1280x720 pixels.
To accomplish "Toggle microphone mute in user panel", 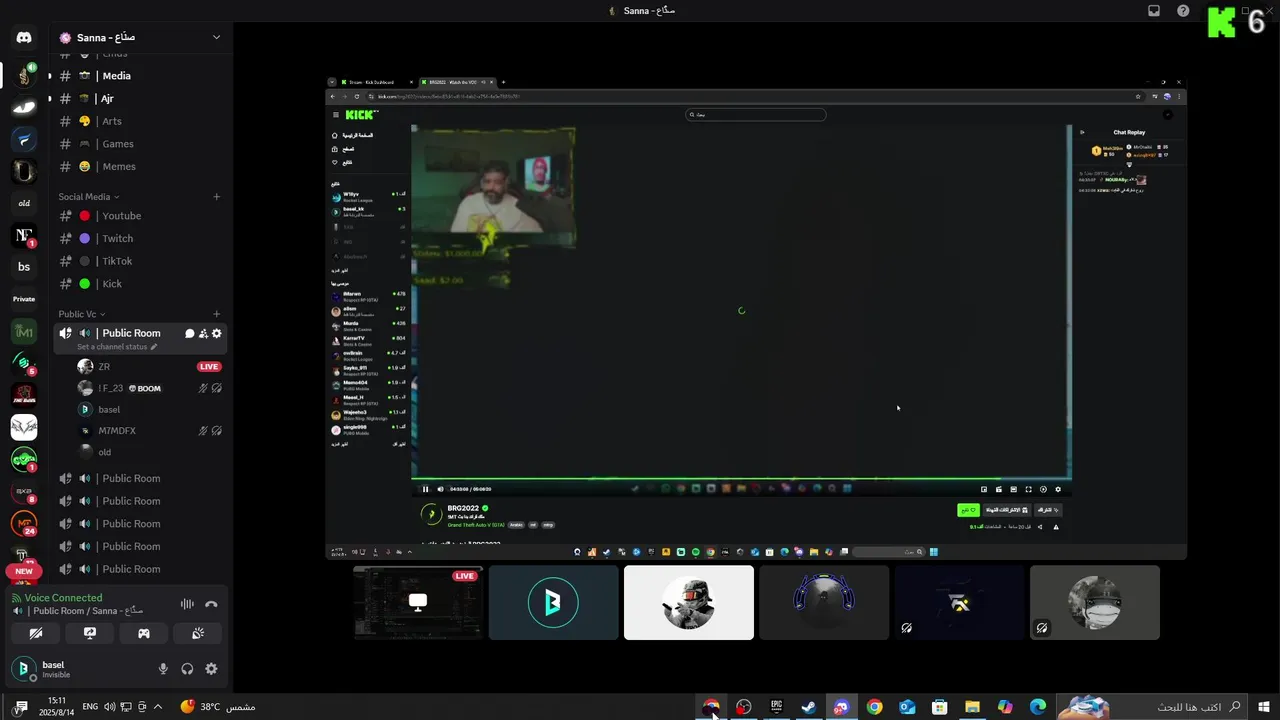I will (x=163, y=669).
